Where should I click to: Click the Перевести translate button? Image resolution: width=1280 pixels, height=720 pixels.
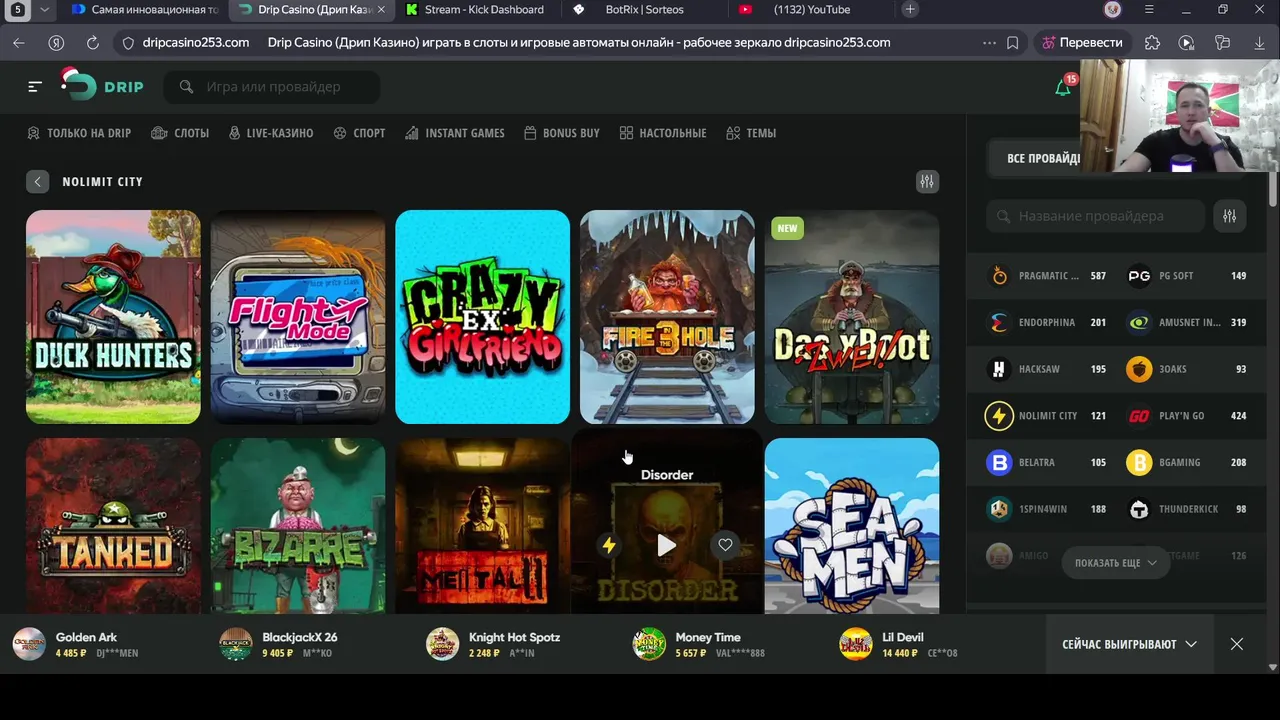[1082, 43]
